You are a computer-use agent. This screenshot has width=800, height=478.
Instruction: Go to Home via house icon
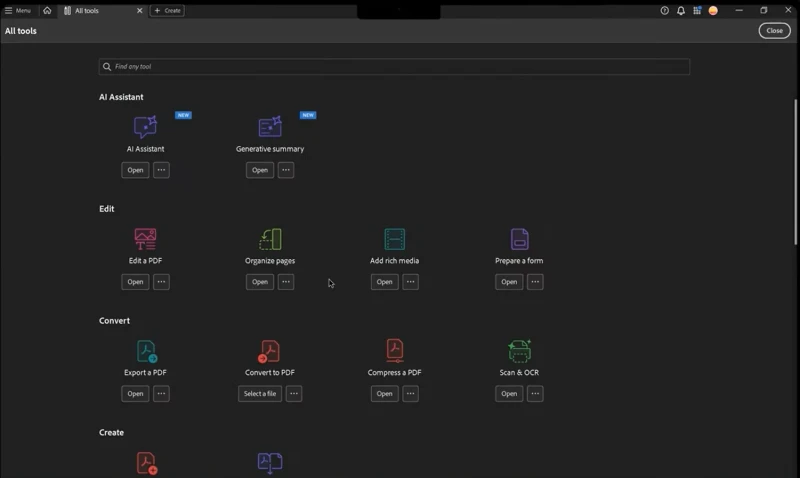(x=47, y=10)
